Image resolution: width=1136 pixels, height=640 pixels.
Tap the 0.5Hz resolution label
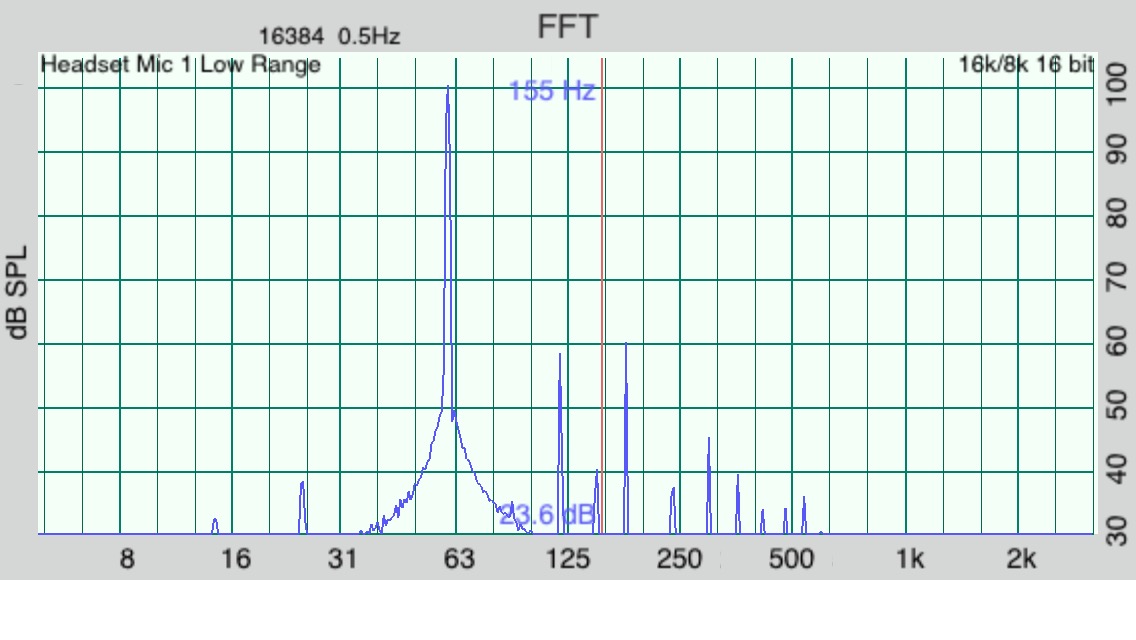[369, 36]
